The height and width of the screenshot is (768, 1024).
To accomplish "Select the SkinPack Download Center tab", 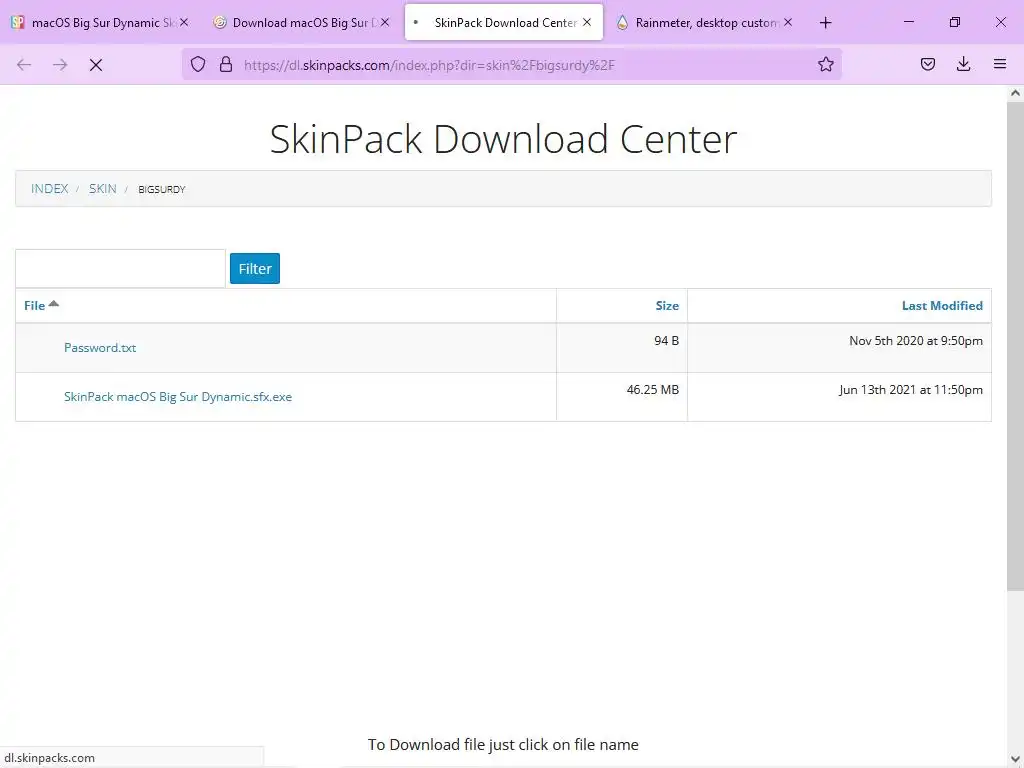I will point(504,23).
